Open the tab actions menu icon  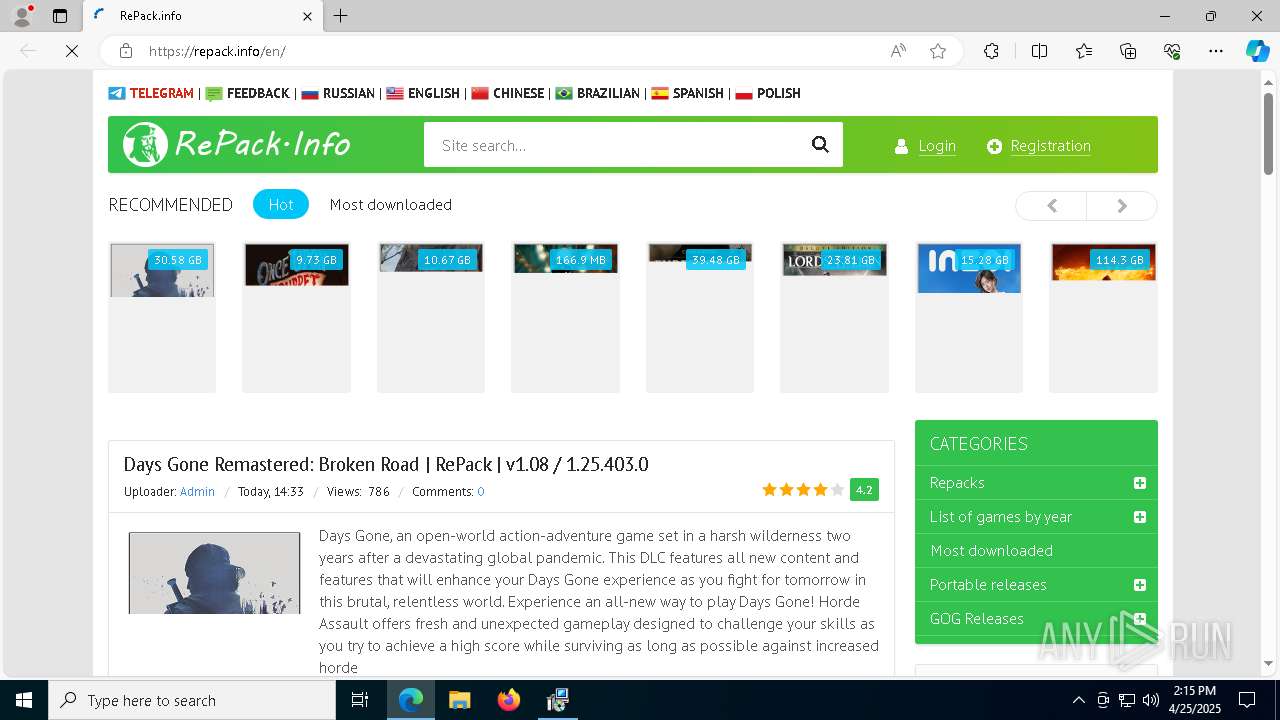click(60, 16)
